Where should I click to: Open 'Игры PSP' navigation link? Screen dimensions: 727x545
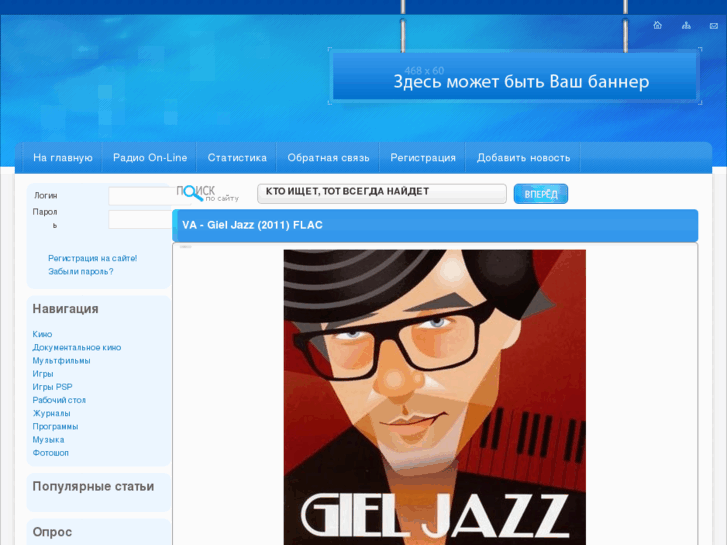[52, 387]
